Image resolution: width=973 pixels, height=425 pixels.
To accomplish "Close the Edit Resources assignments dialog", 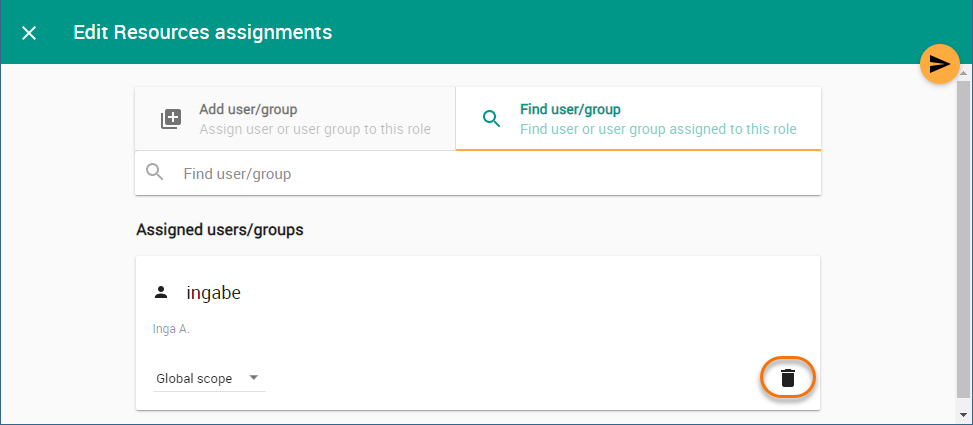I will pyautogui.click(x=29, y=33).
